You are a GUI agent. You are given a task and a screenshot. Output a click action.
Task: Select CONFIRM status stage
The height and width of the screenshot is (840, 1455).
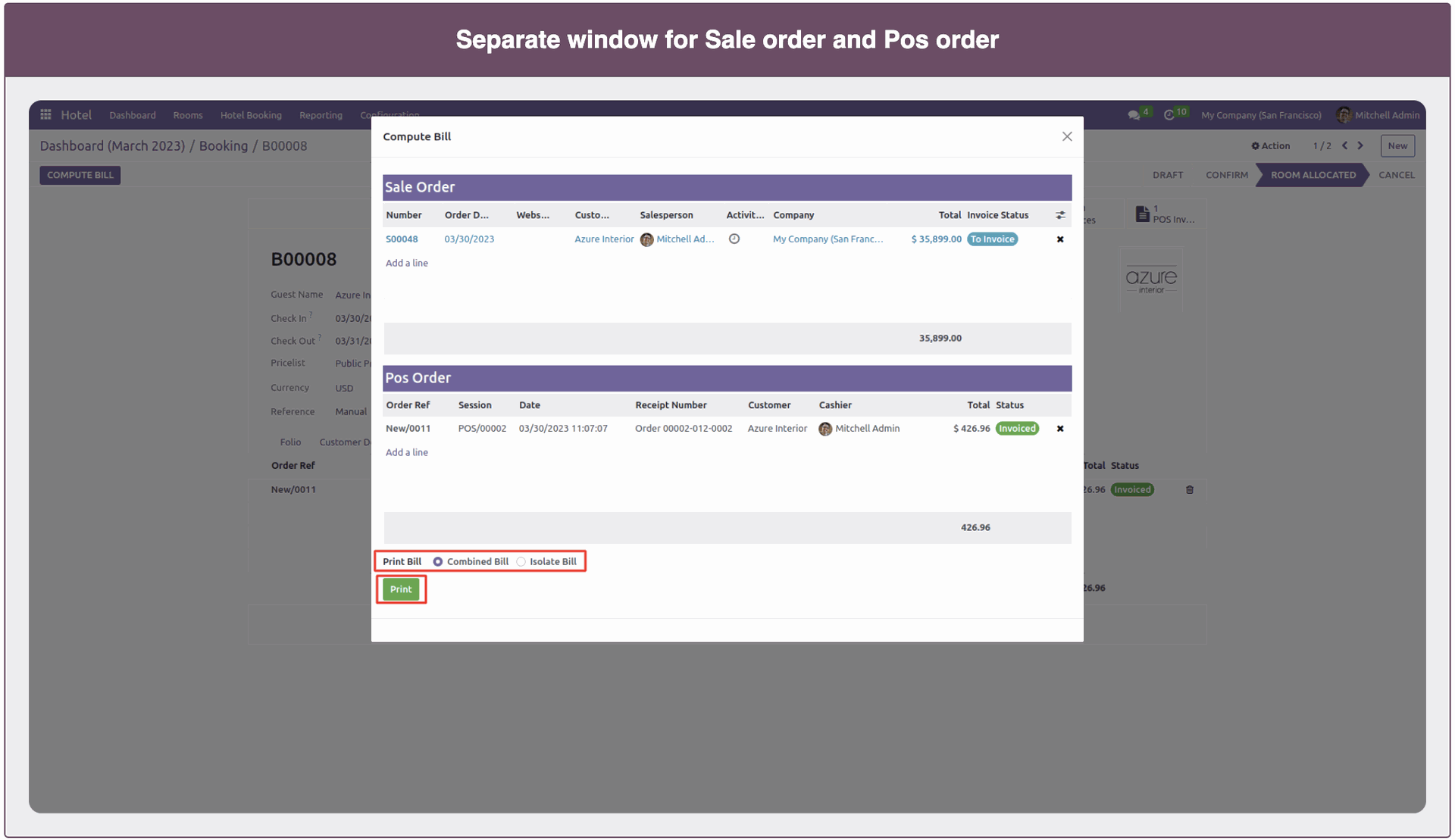pyautogui.click(x=1227, y=175)
